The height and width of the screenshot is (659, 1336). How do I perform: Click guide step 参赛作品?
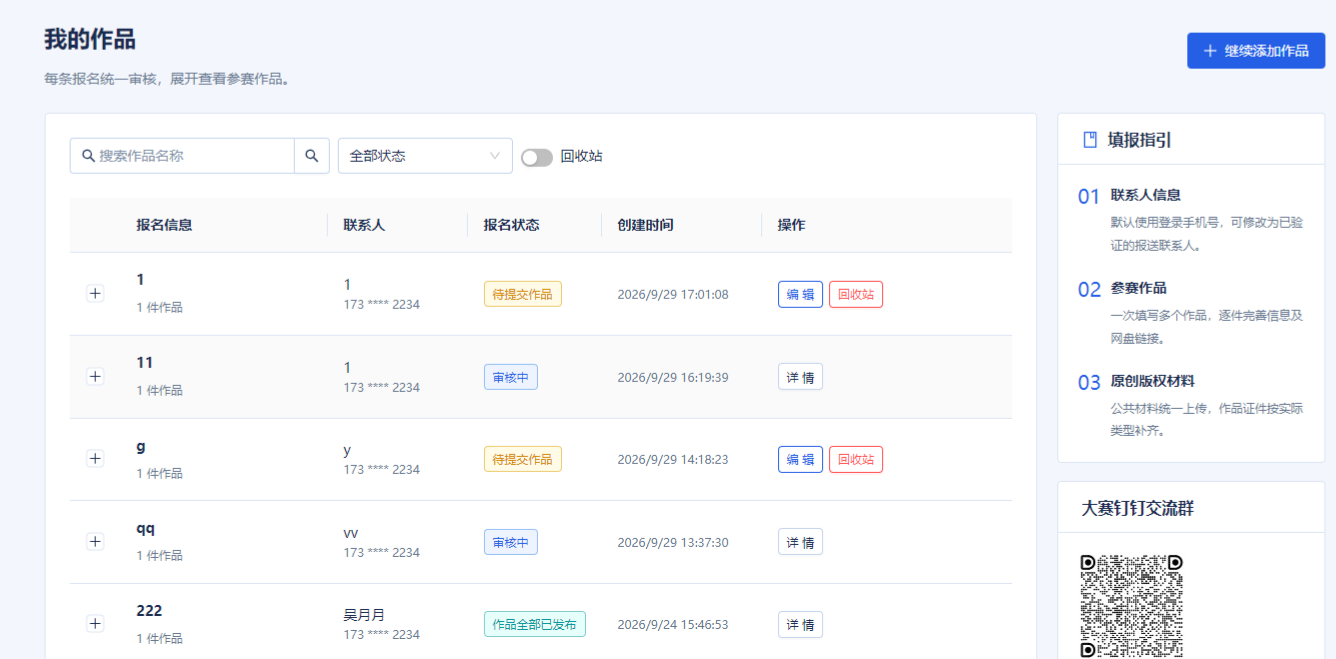coord(1138,288)
